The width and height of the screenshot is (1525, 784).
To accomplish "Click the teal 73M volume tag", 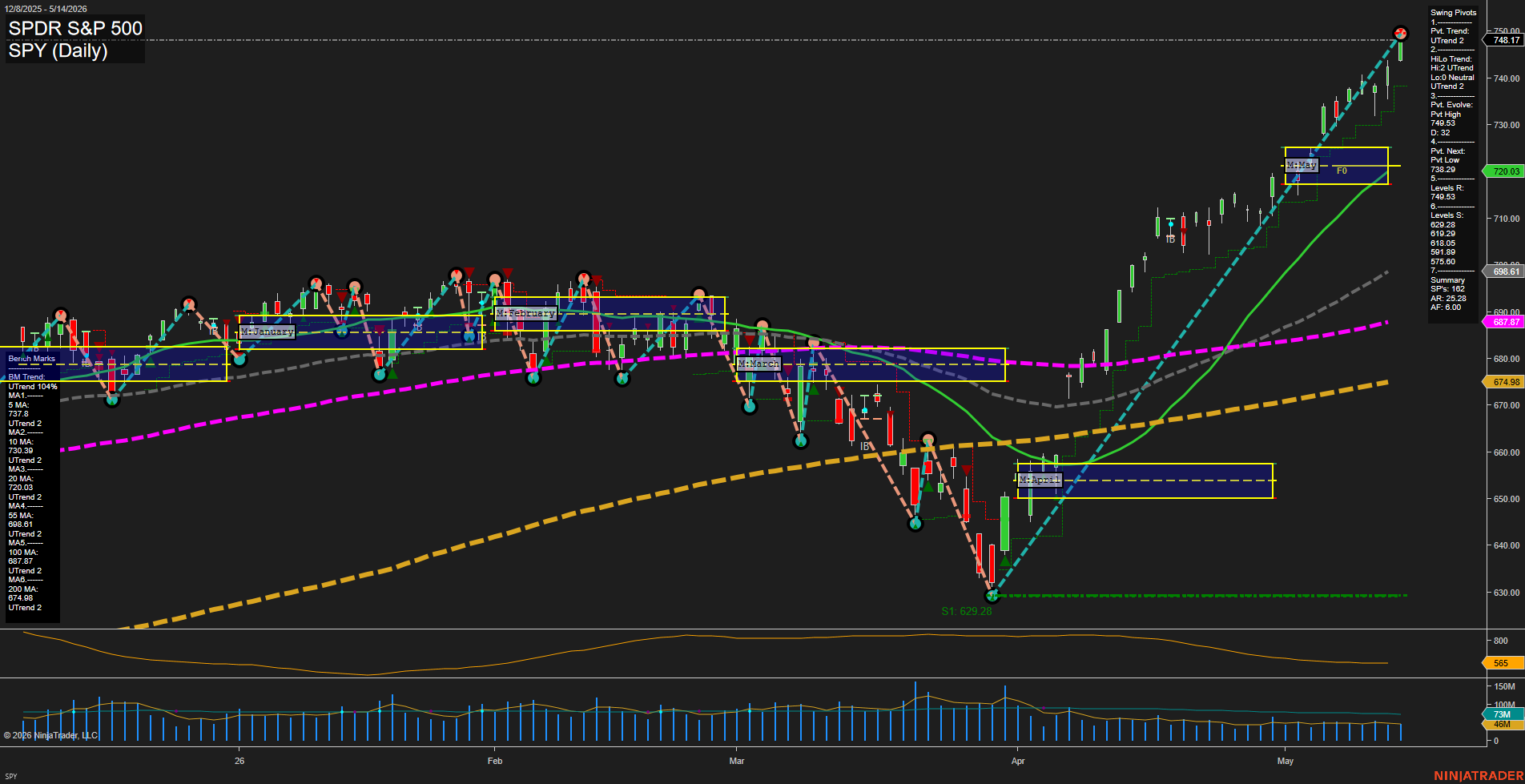I will pos(1502,714).
